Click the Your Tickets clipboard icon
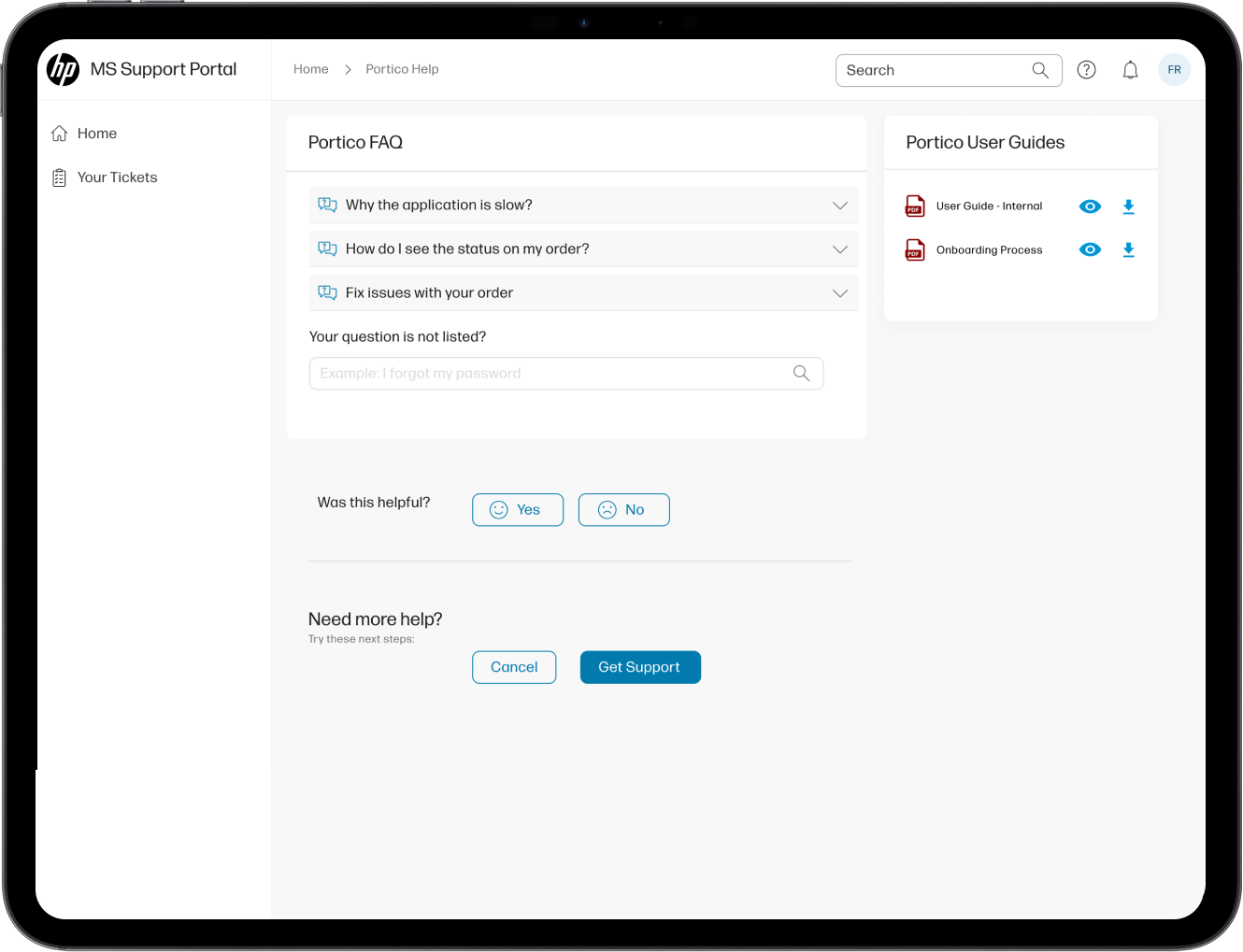 59,178
